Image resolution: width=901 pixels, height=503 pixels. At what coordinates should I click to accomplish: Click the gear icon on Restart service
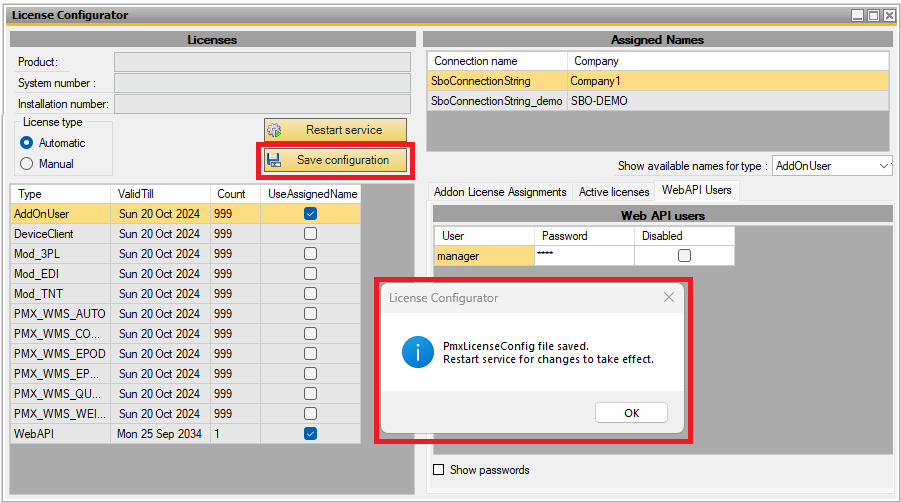[x=274, y=130]
